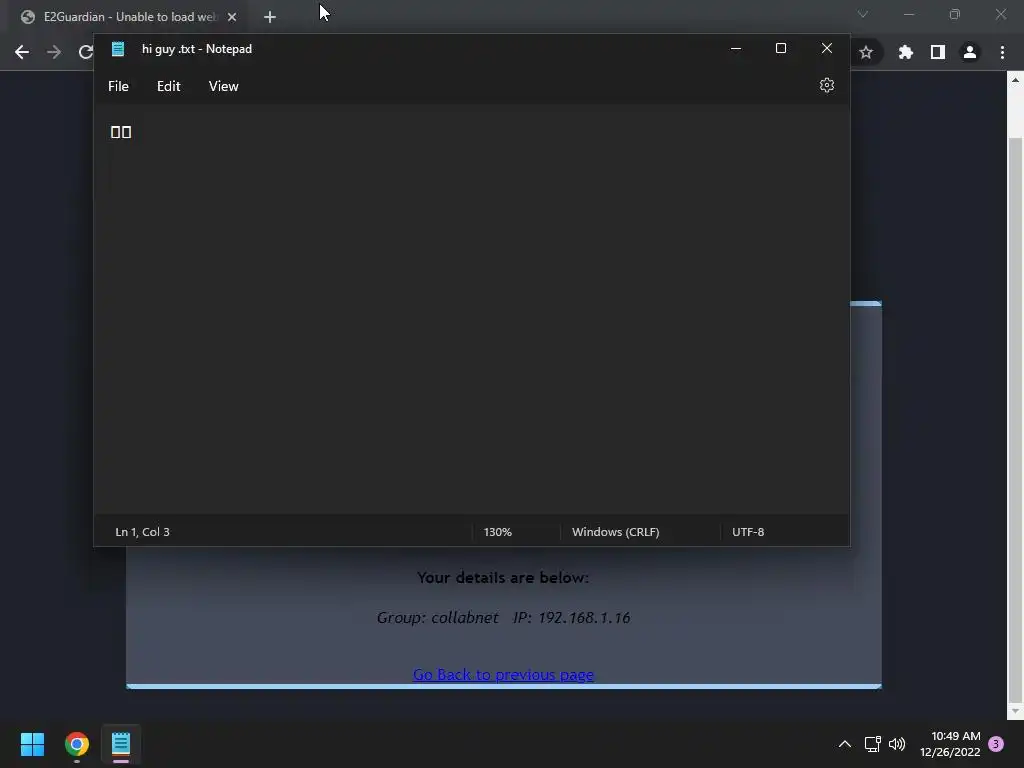1024x768 pixels.
Task: Open Chrome three-dot menu
Action: pyautogui.click(x=1002, y=52)
